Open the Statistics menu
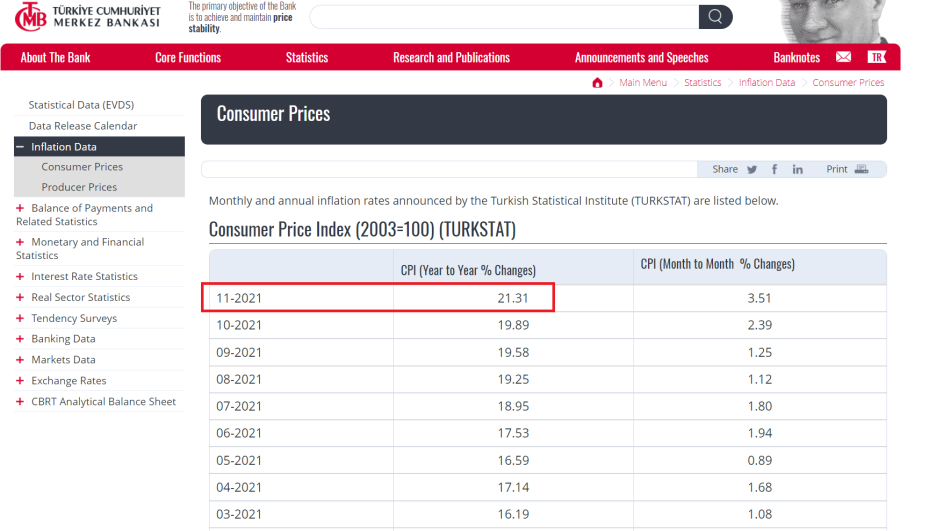 pyautogui.click(x=307, y=57)
